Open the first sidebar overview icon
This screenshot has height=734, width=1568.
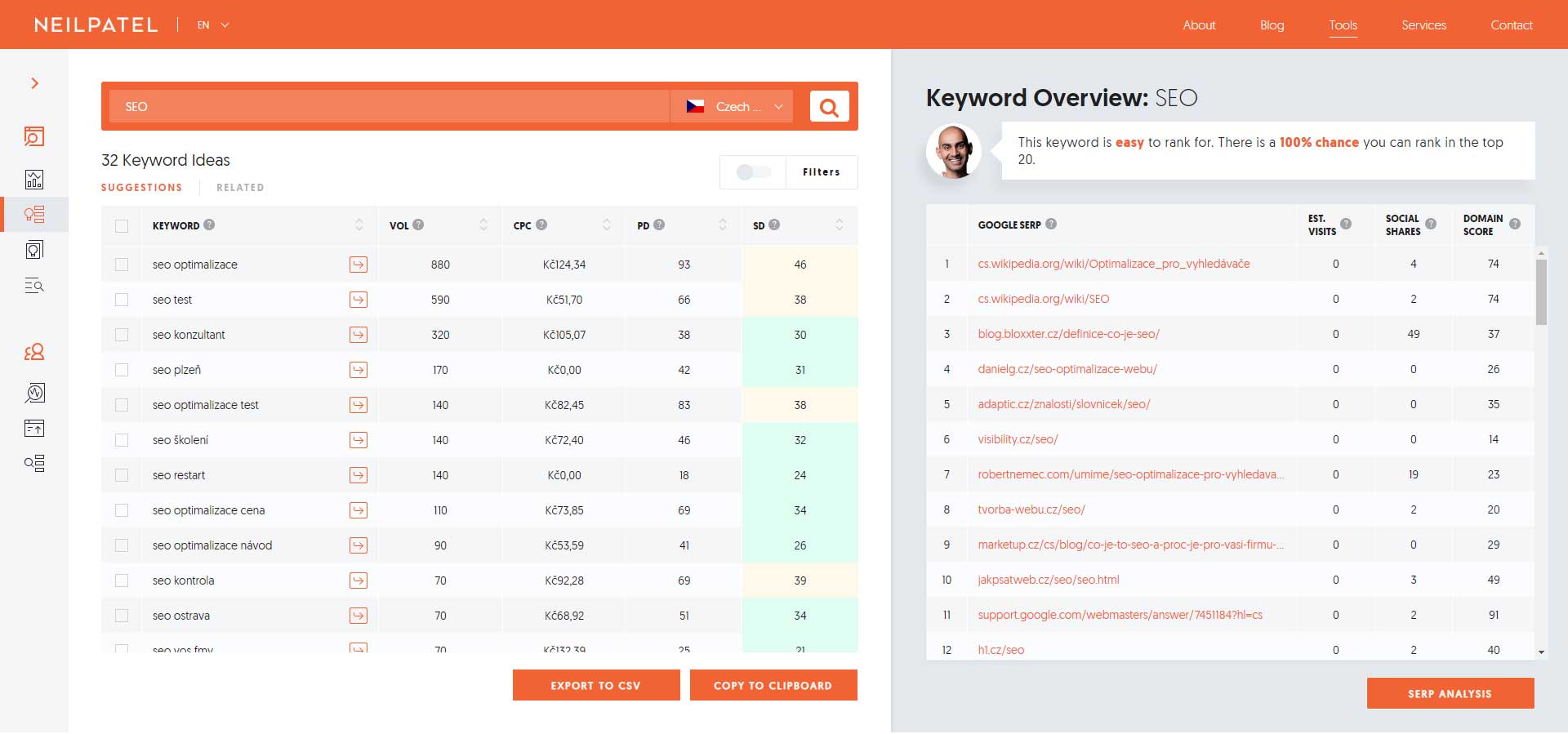(34, 136)
